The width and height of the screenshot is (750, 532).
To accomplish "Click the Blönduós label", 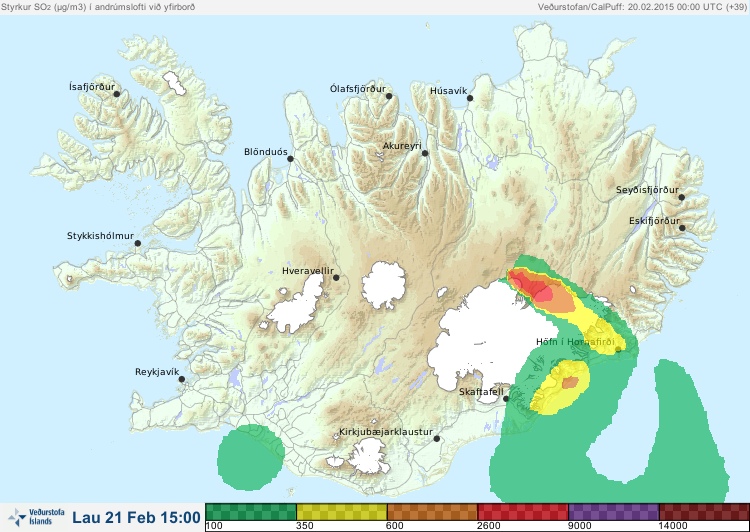I will (x=266, y=152).
